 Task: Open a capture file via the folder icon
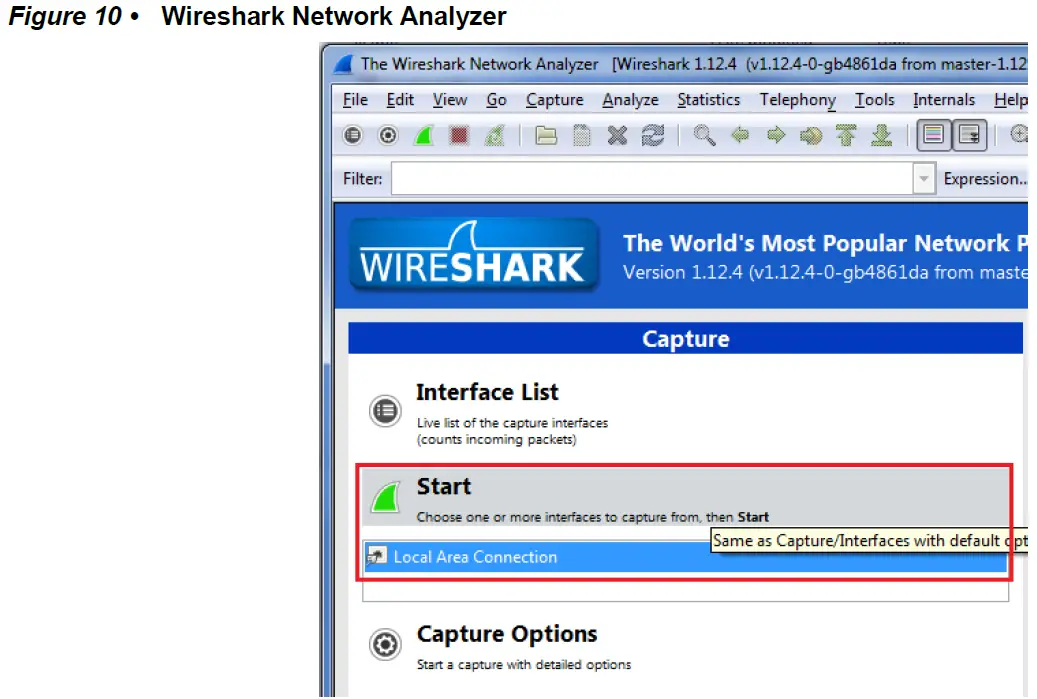[x=546, y=136]
